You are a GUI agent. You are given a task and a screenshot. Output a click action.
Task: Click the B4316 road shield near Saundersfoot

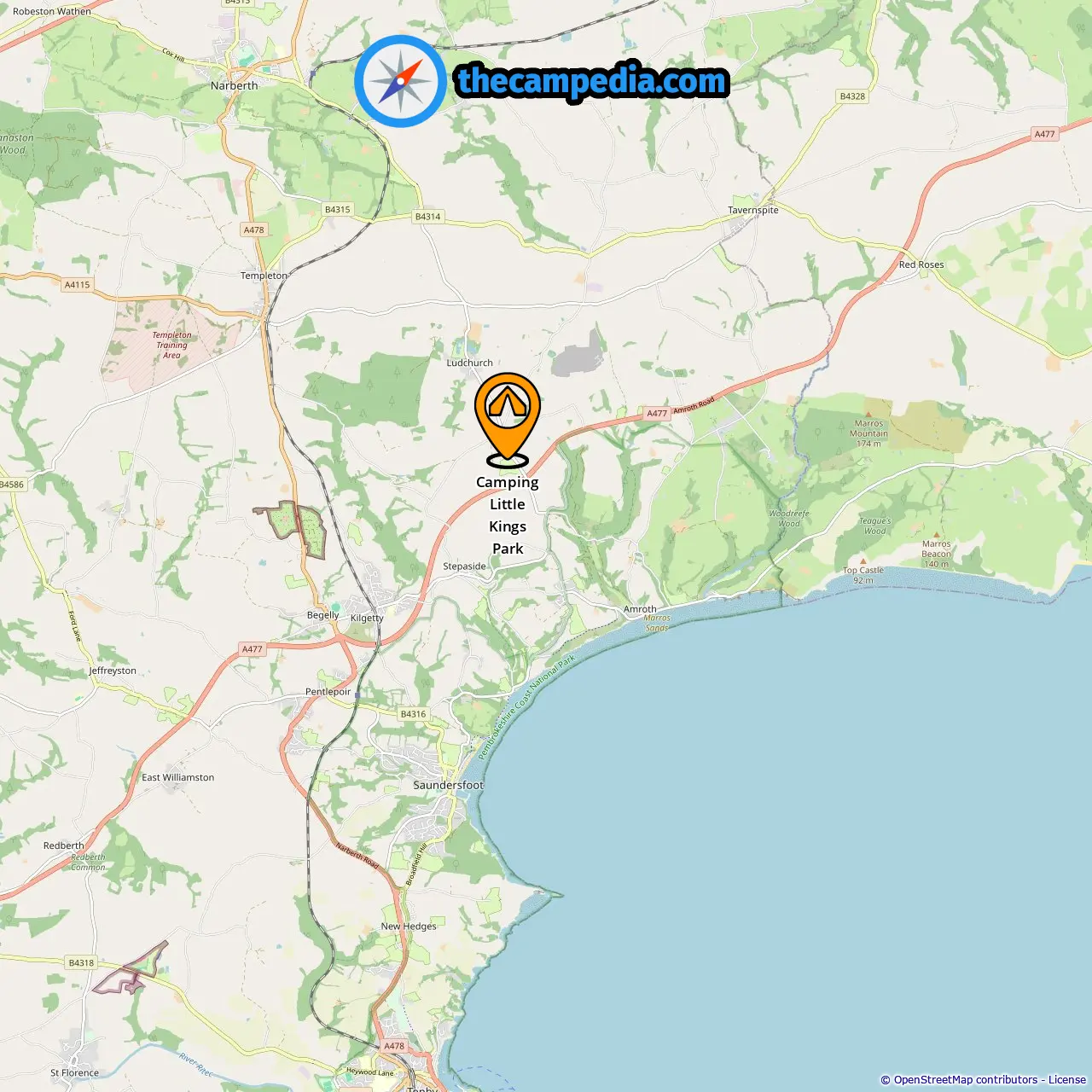click(413, 714)
